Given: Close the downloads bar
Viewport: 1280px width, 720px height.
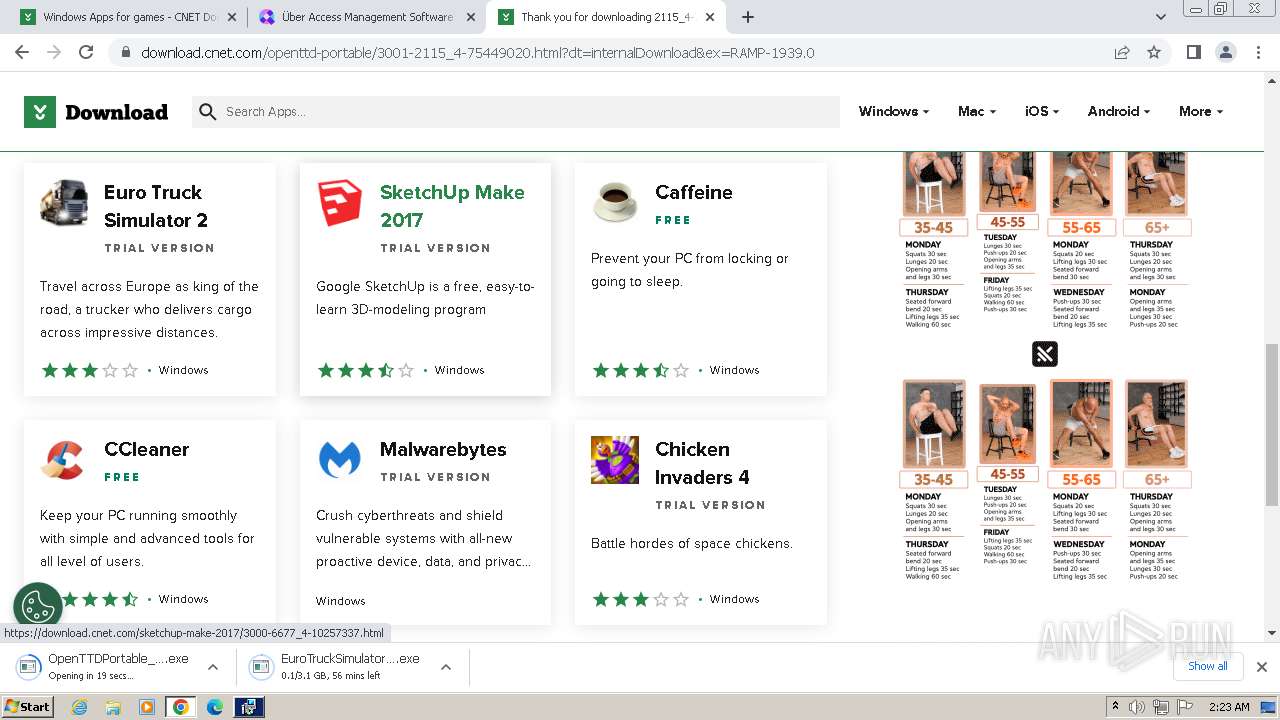Looking at the screenshot, I should [x=1262, y=667].
